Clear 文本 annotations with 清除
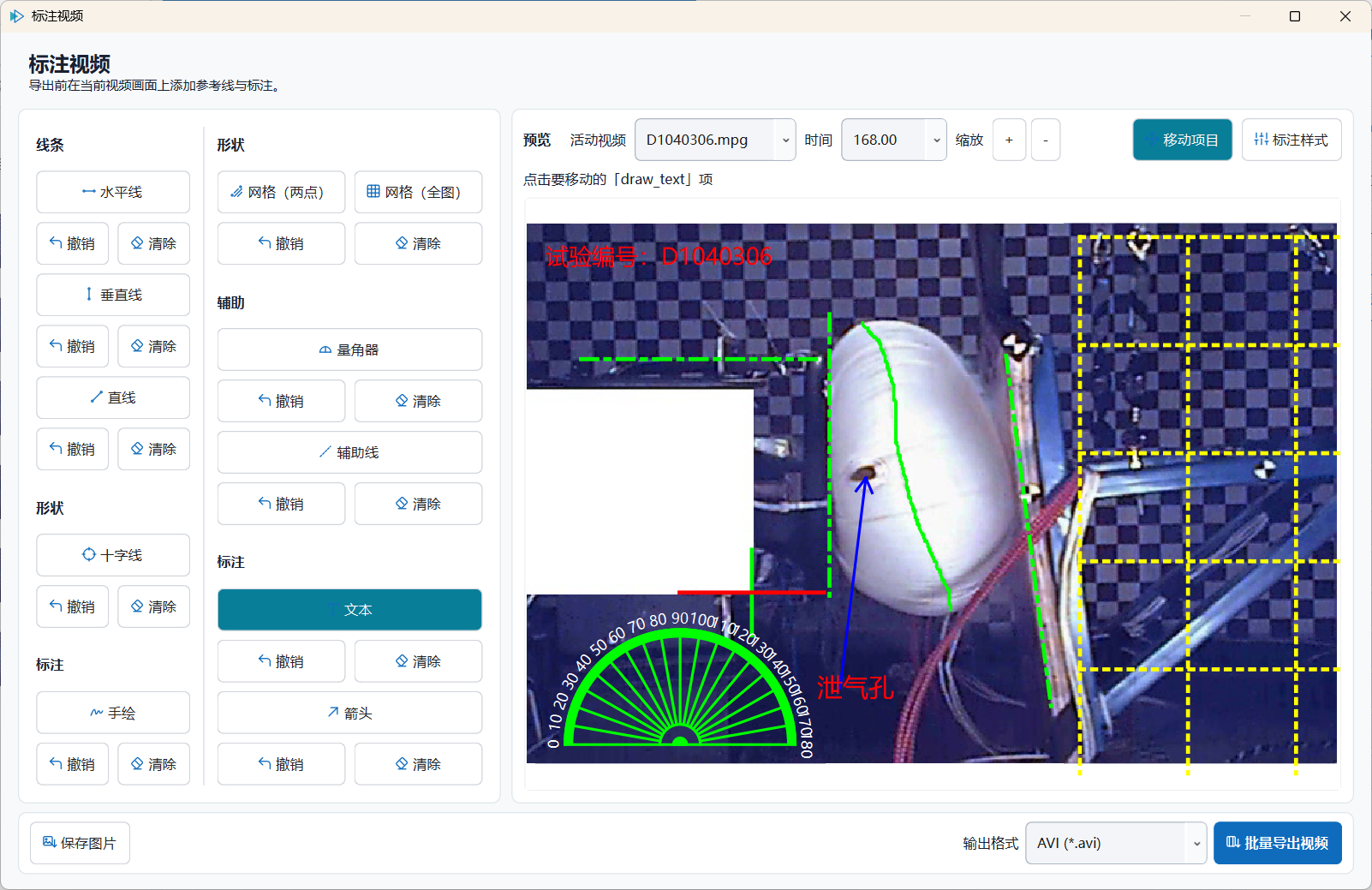Viewport: 1372px width, 890px height. click(x=418, y=661)
